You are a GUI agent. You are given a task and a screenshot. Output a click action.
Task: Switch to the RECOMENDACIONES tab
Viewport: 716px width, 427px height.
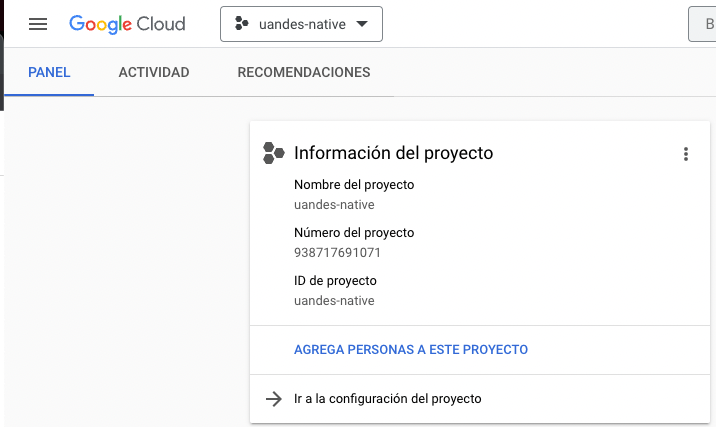(x=304, y=72)
